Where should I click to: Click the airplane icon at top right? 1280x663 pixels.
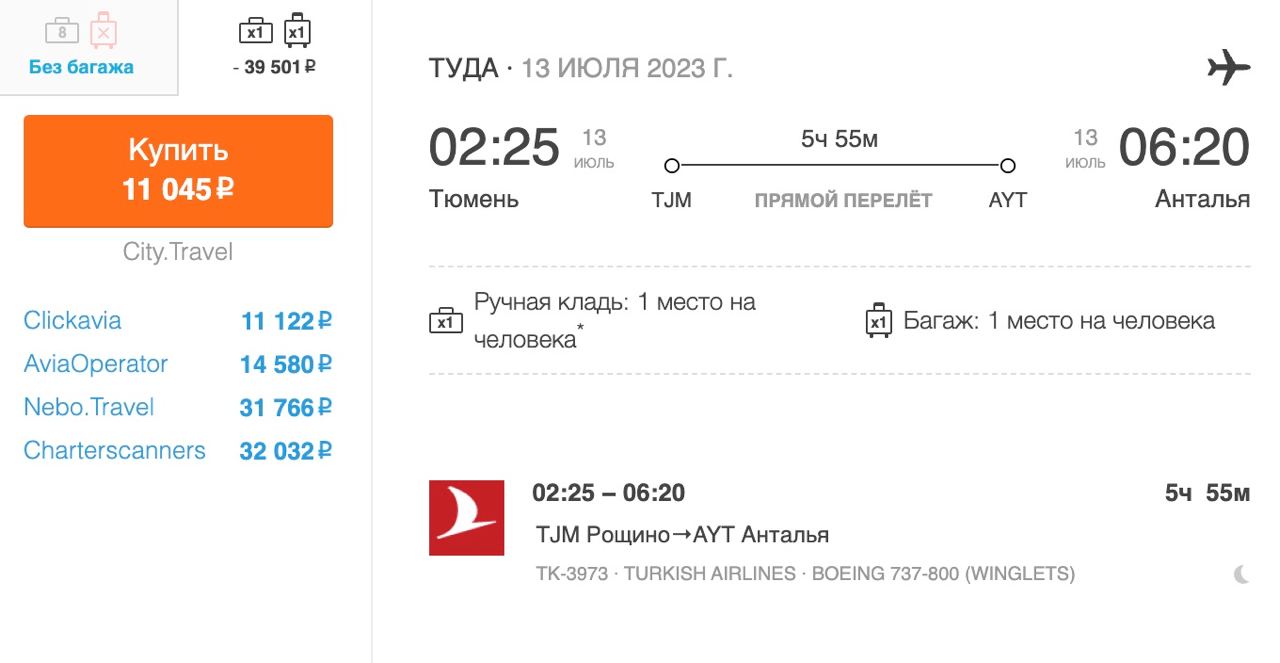pos(1228,68)
